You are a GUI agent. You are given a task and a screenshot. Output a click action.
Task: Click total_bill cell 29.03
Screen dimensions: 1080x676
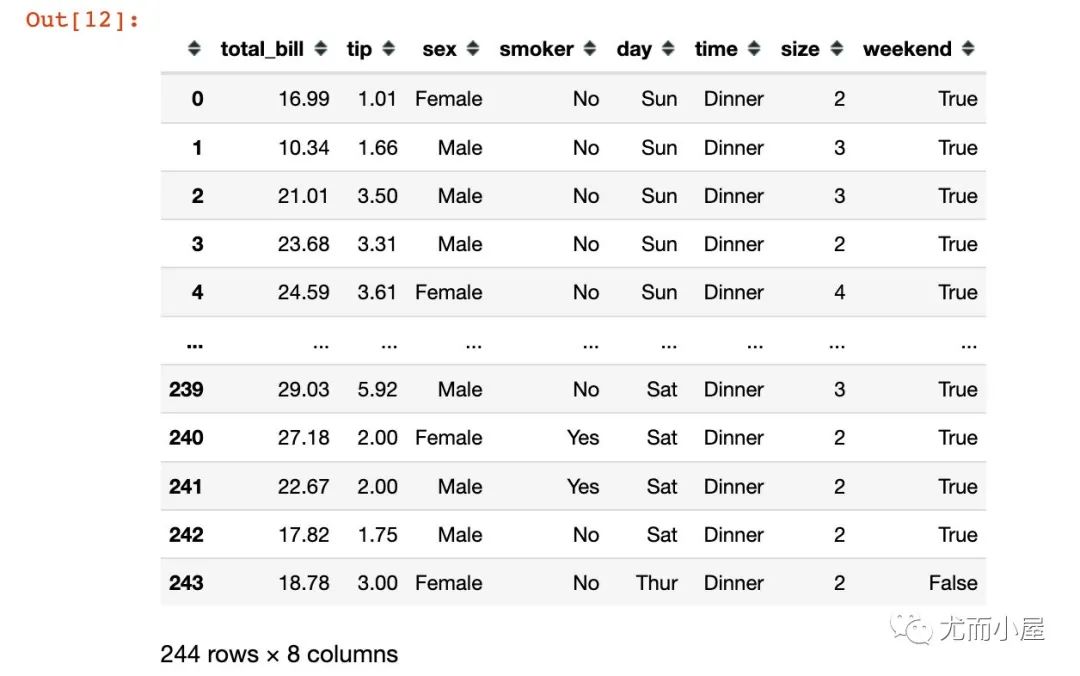304,389
